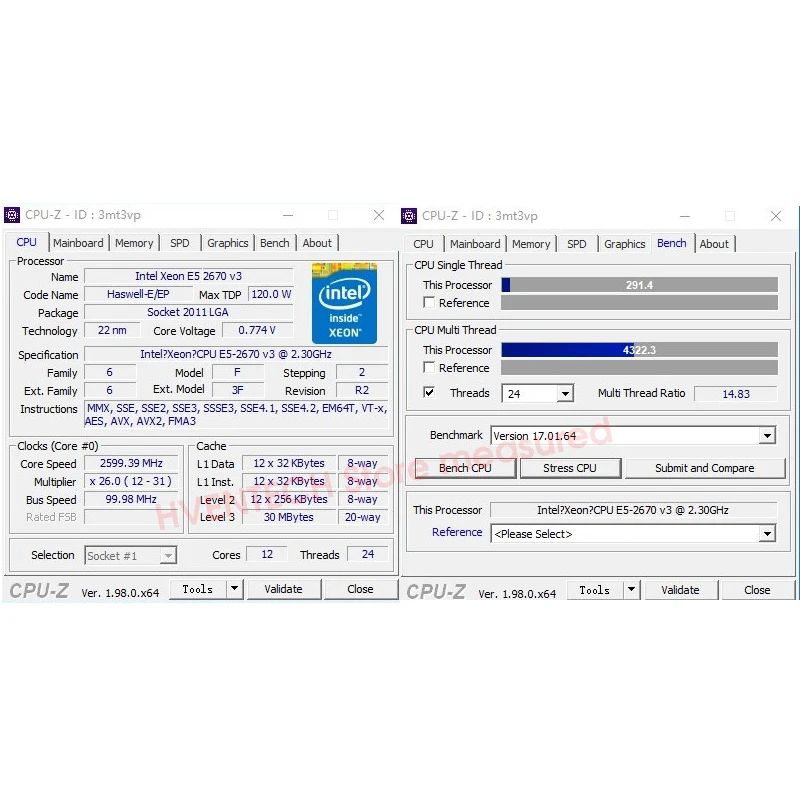Image resolution: width=800 pixels, height=800 pixels.
Task: Click the single thread progress bar showing 291.4
Action: (639, 285)
